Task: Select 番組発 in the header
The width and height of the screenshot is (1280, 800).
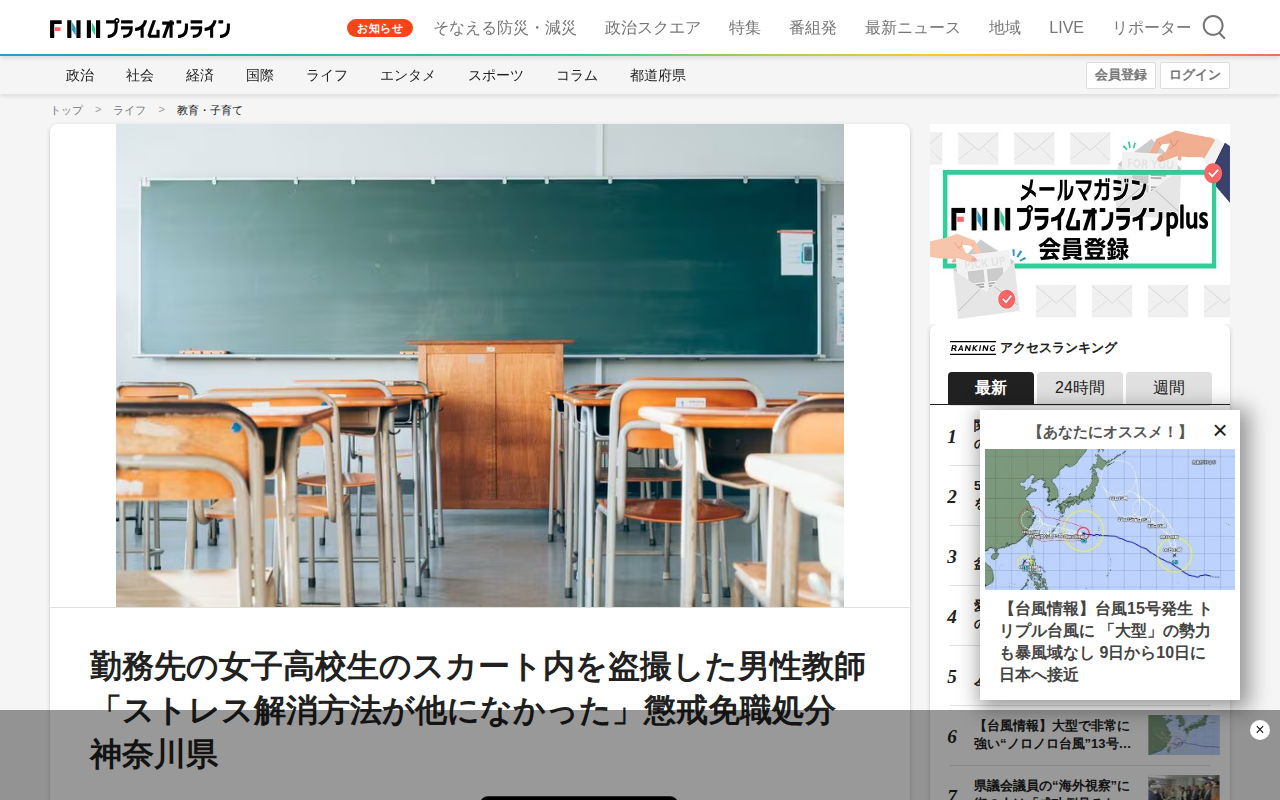Action: [x=813, y=28]
